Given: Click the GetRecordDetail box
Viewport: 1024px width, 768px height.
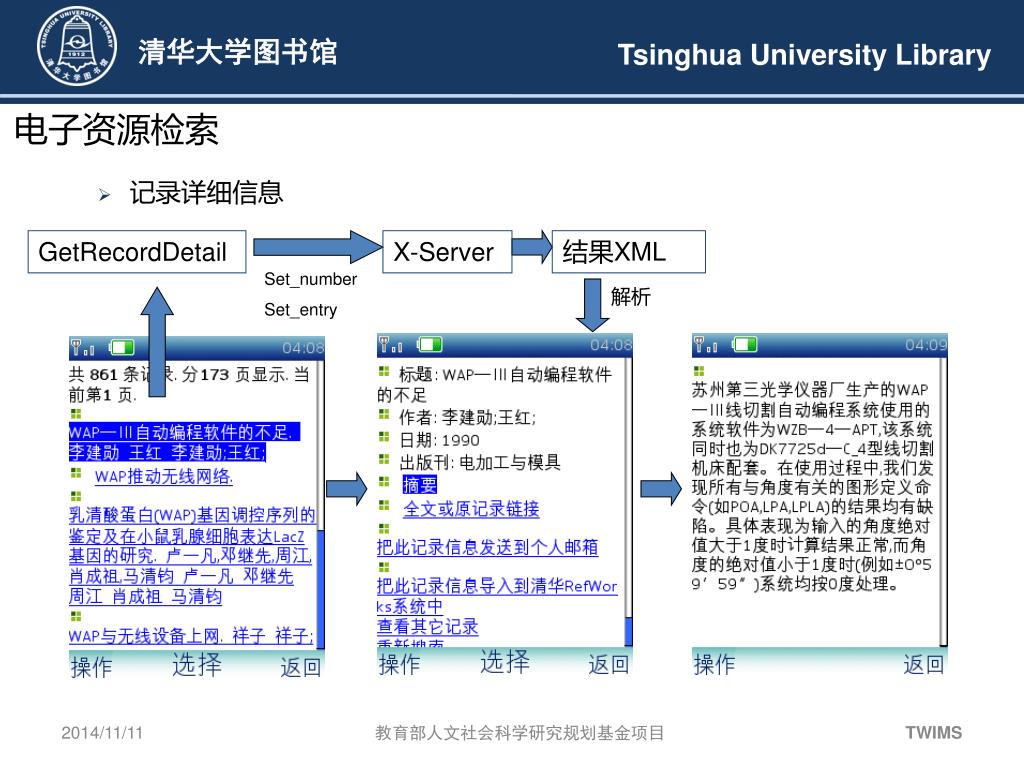Looking at the screenshot, I should 136,251.
